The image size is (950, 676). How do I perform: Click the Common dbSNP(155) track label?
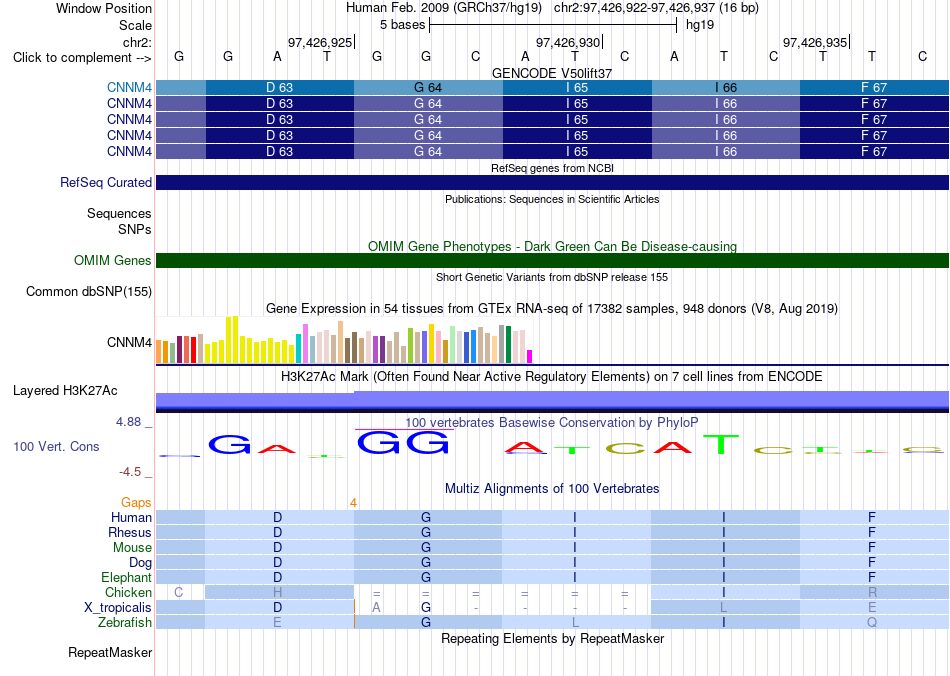[88, 291]
